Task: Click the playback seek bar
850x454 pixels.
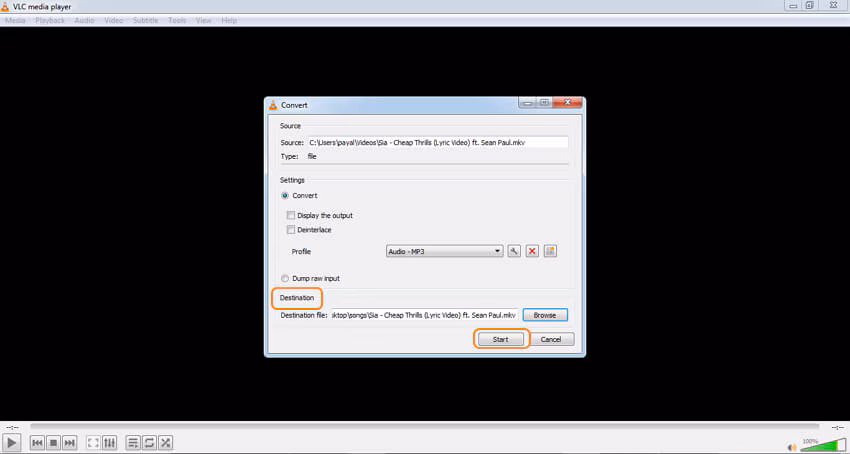Action: (424, 427)
